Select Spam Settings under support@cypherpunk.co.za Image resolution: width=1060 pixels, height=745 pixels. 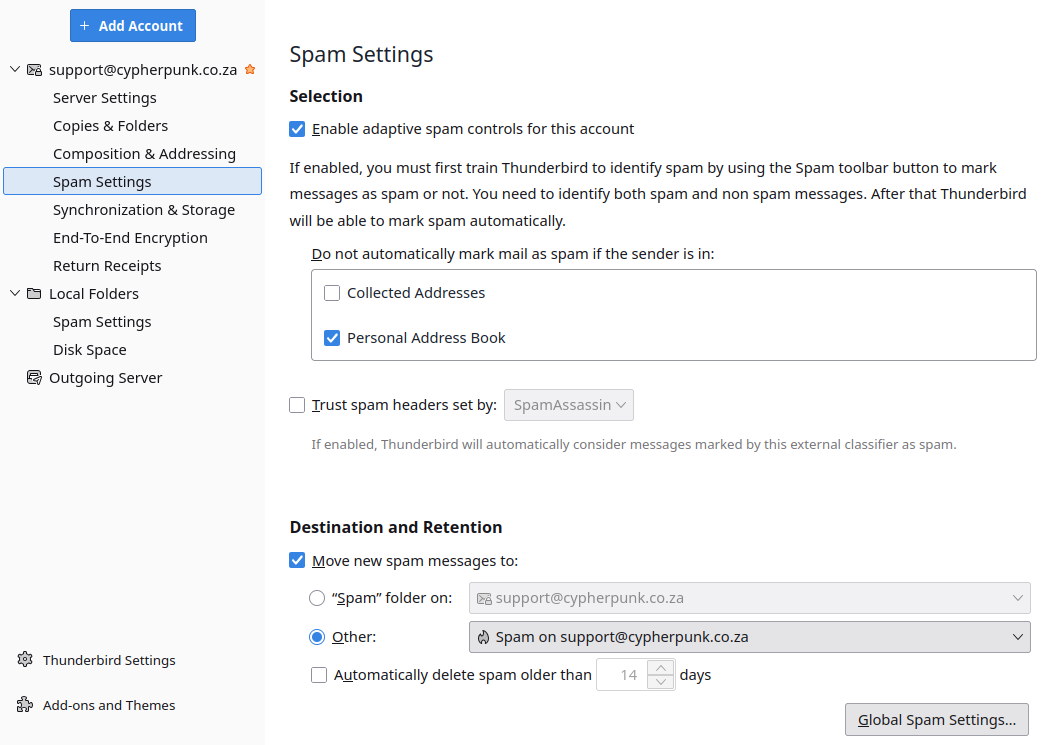132,181
